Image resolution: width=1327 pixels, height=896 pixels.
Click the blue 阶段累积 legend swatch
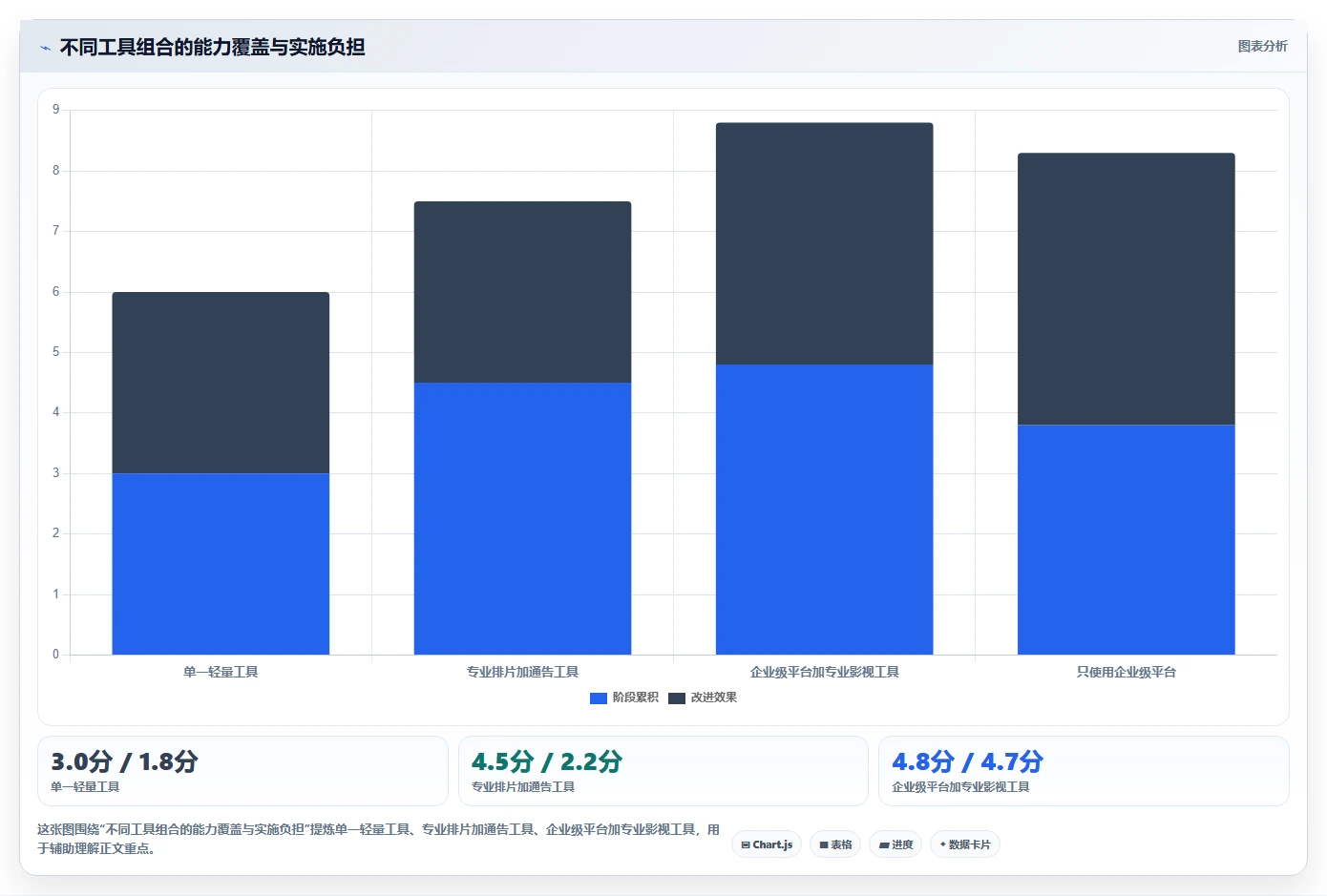[x=599, y=698]
